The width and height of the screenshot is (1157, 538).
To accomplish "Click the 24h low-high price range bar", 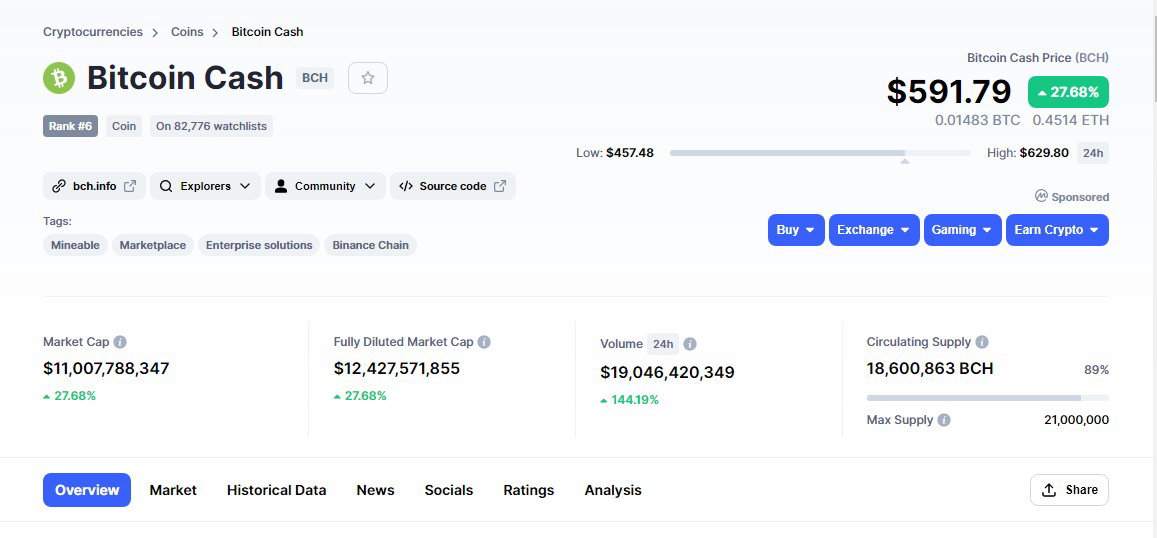I will tap(820, 153).
